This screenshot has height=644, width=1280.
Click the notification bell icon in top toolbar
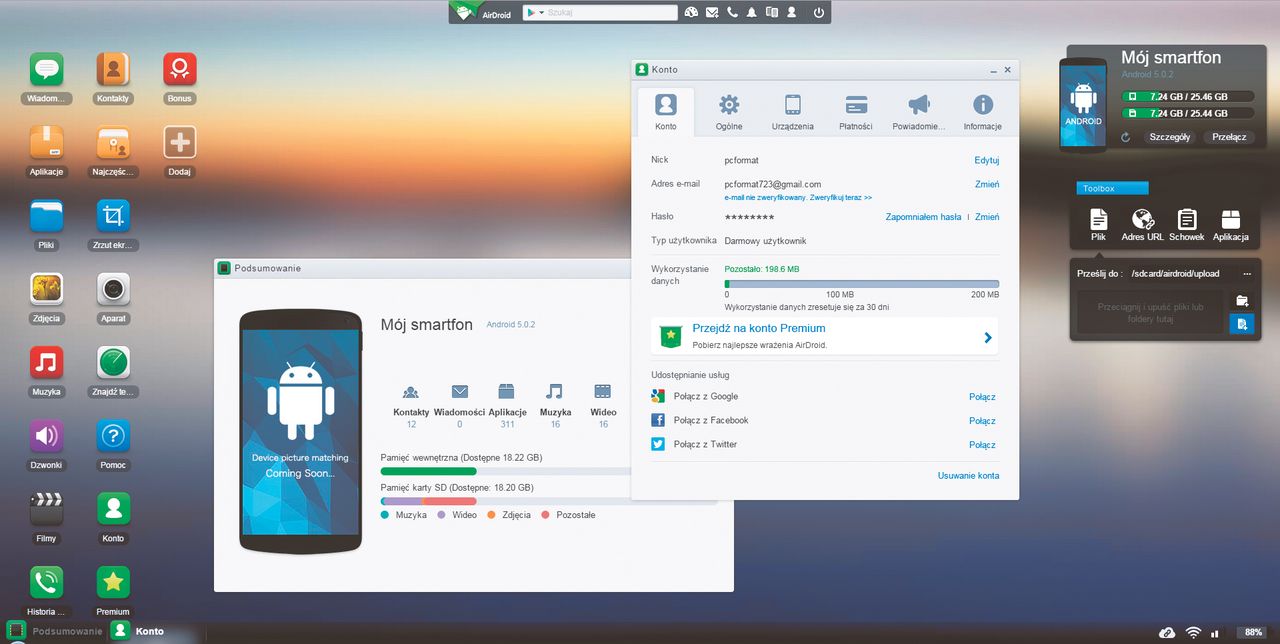(751, 13)
